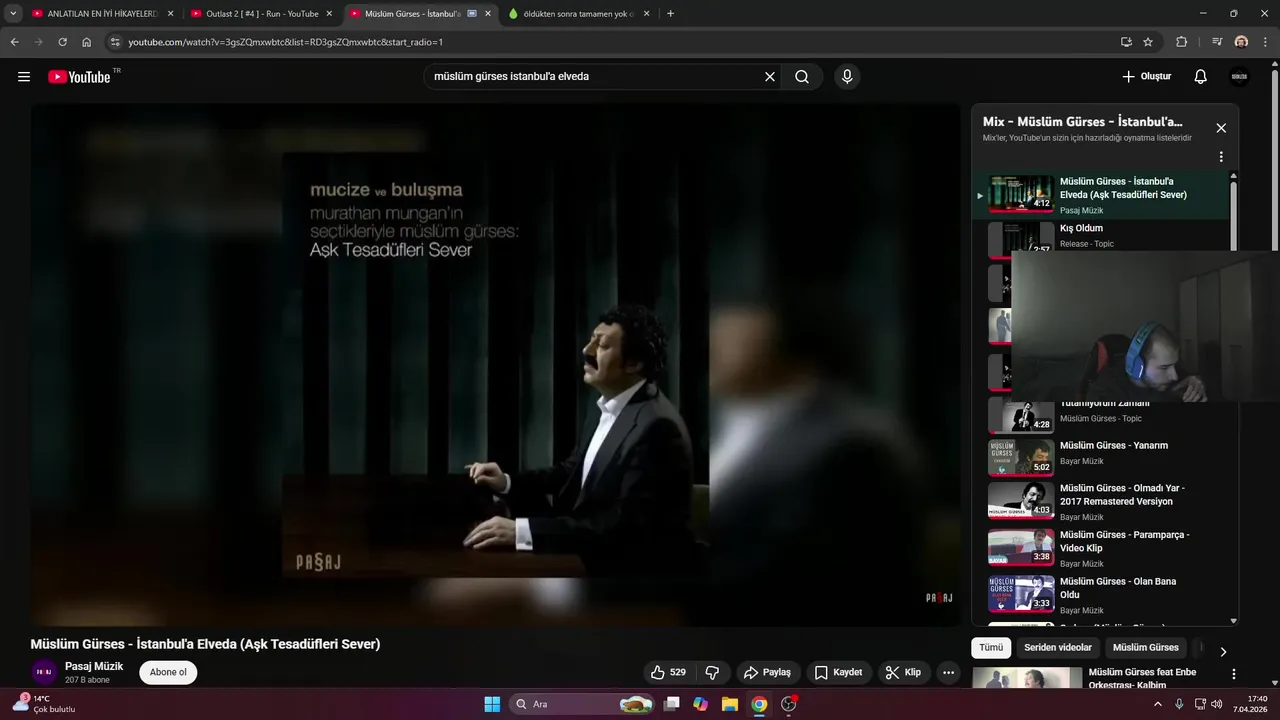Show more filter chips with the arrow
Image resolution: width=1280 pixels, height=720 pixels.
coord(1222,651)
